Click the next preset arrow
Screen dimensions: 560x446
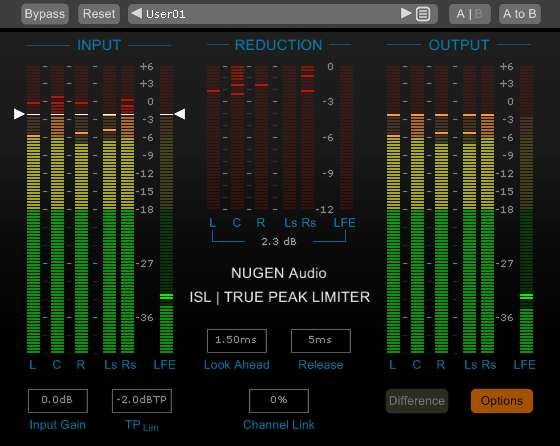click(x=406, y=14)
